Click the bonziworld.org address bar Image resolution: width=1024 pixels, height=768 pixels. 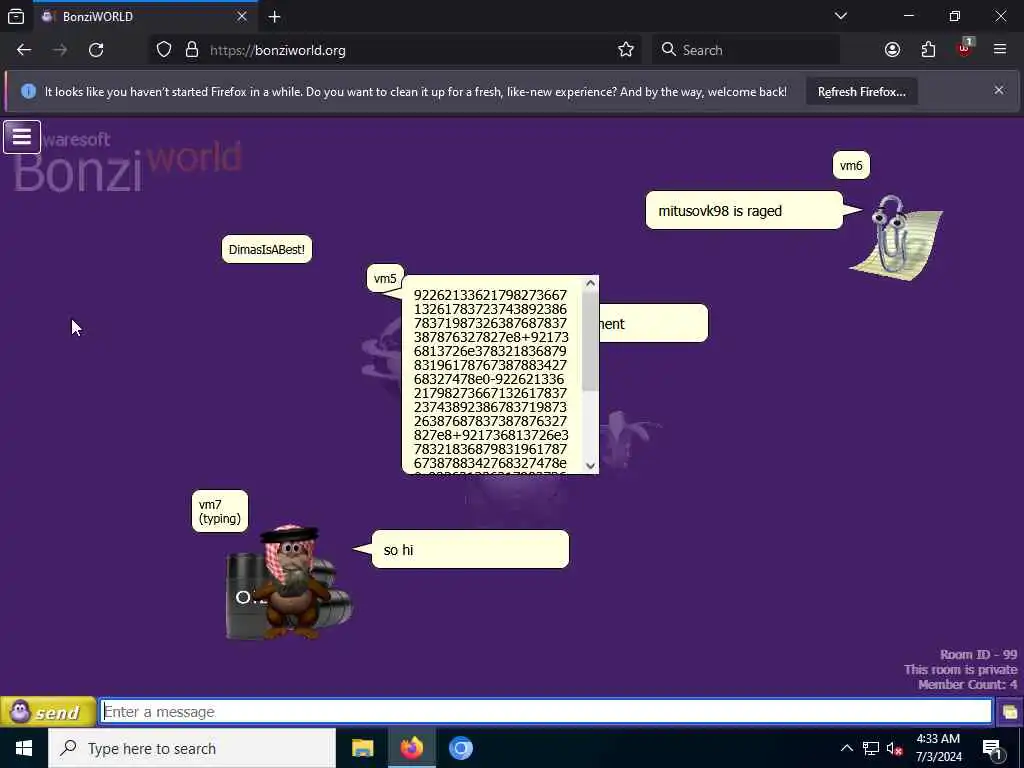[396, 50]
